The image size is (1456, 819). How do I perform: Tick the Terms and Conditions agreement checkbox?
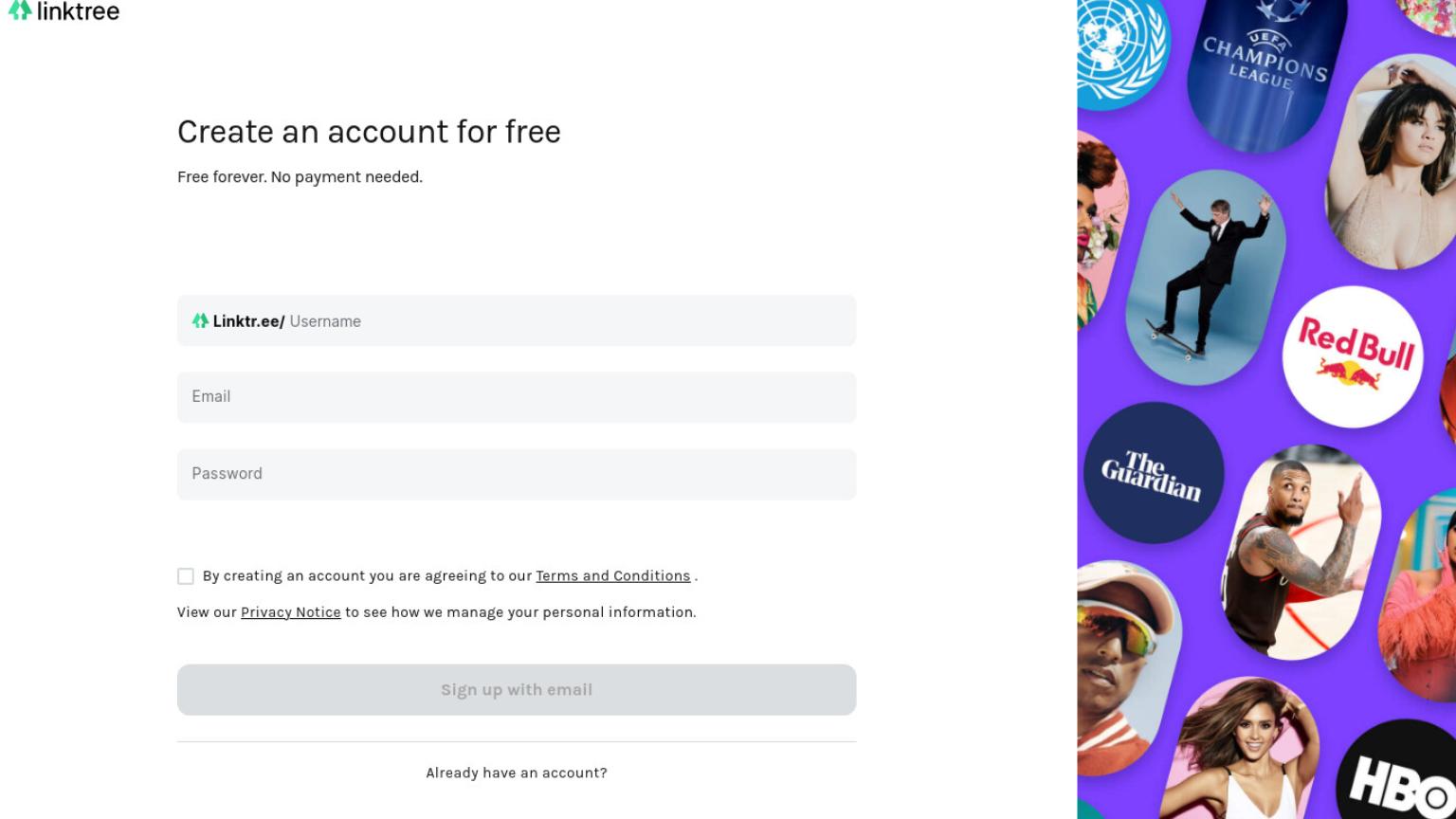point(186,576)
